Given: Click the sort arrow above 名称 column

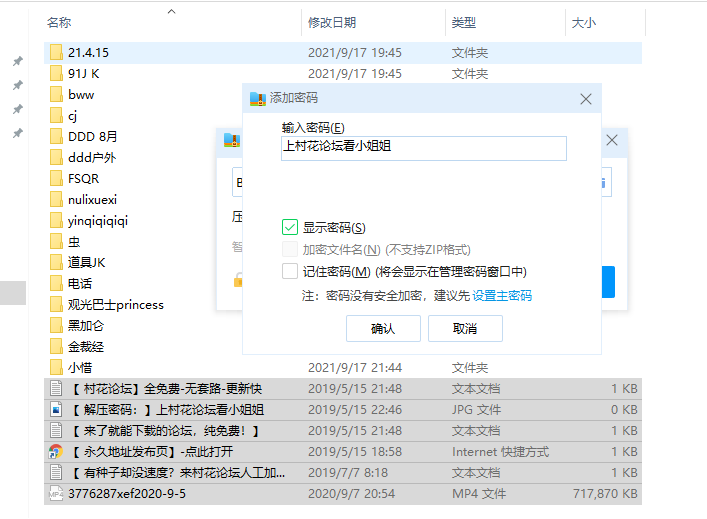Looking at the screenshot, I should coord(171,12).
